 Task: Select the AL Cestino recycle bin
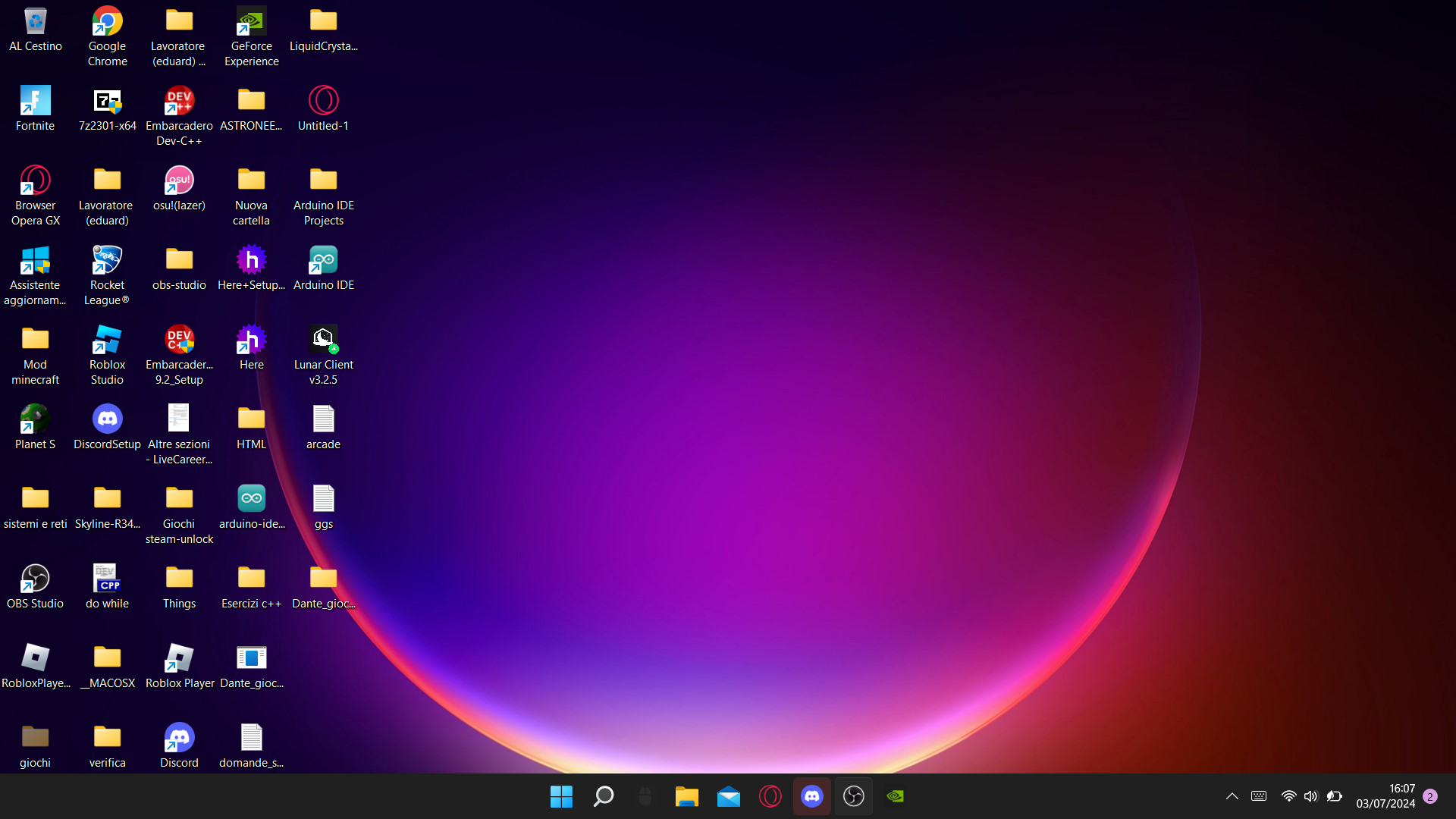(x=35, y=23)
